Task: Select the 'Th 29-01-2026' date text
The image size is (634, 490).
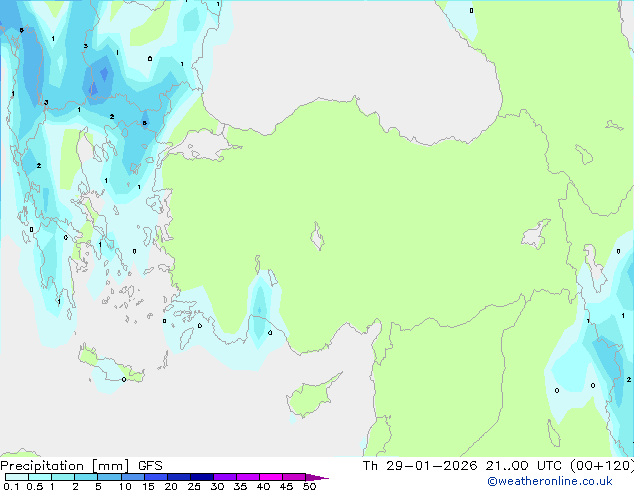Action: click(x=420, y=466)
